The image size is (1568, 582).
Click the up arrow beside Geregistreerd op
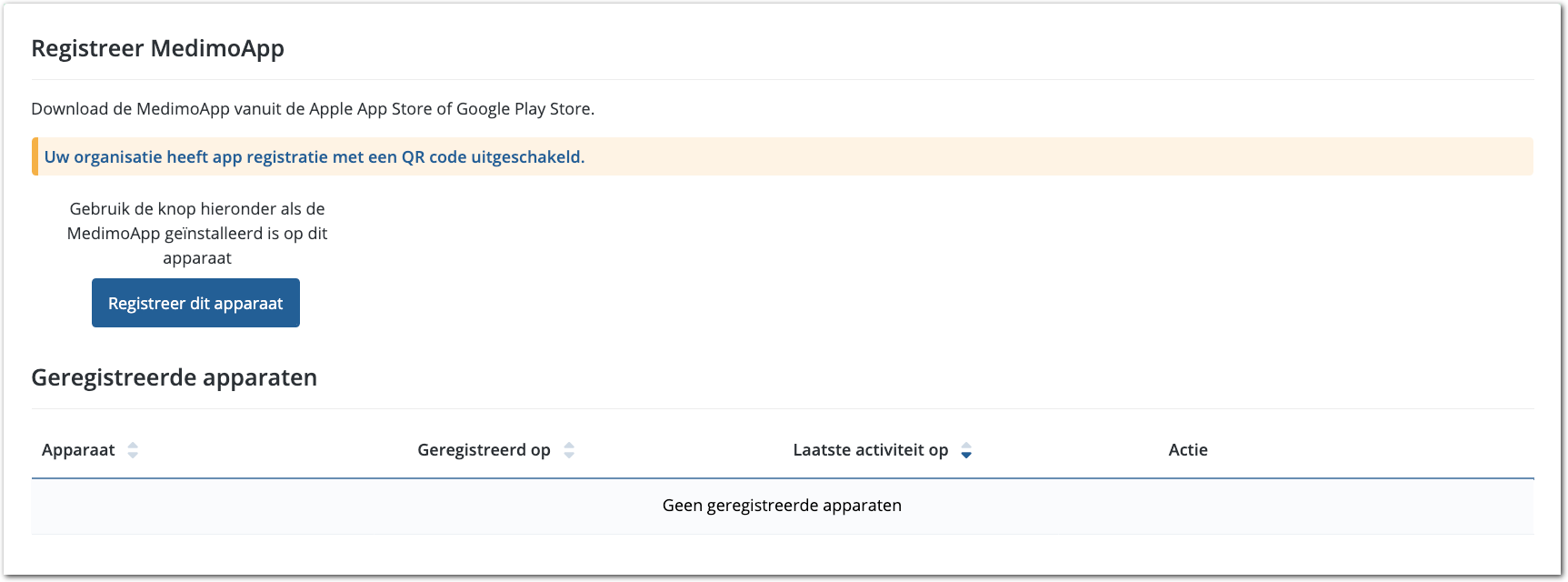569,445
